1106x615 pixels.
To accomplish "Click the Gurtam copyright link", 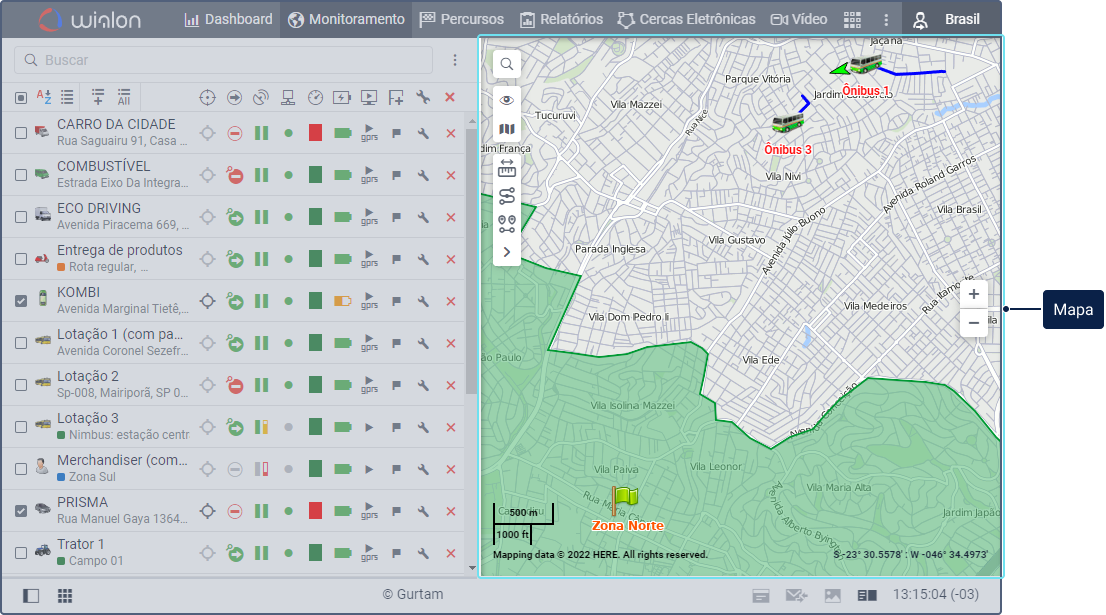I will point(412,595).
